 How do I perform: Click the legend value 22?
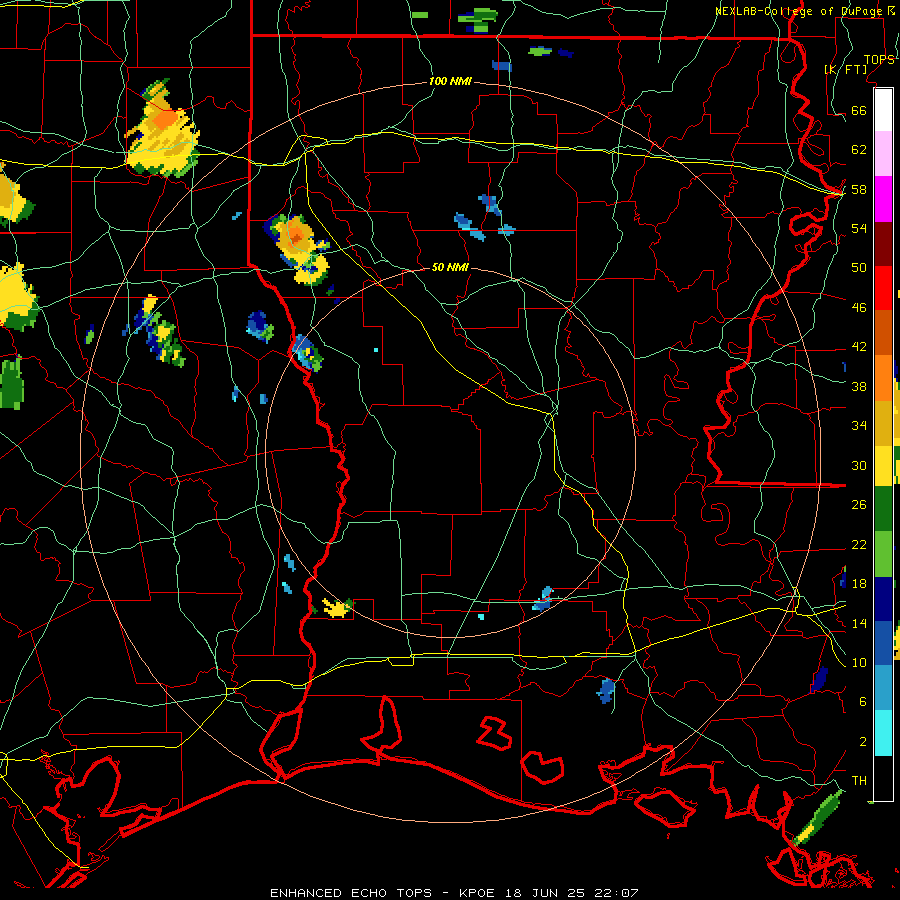pos(859,544)
